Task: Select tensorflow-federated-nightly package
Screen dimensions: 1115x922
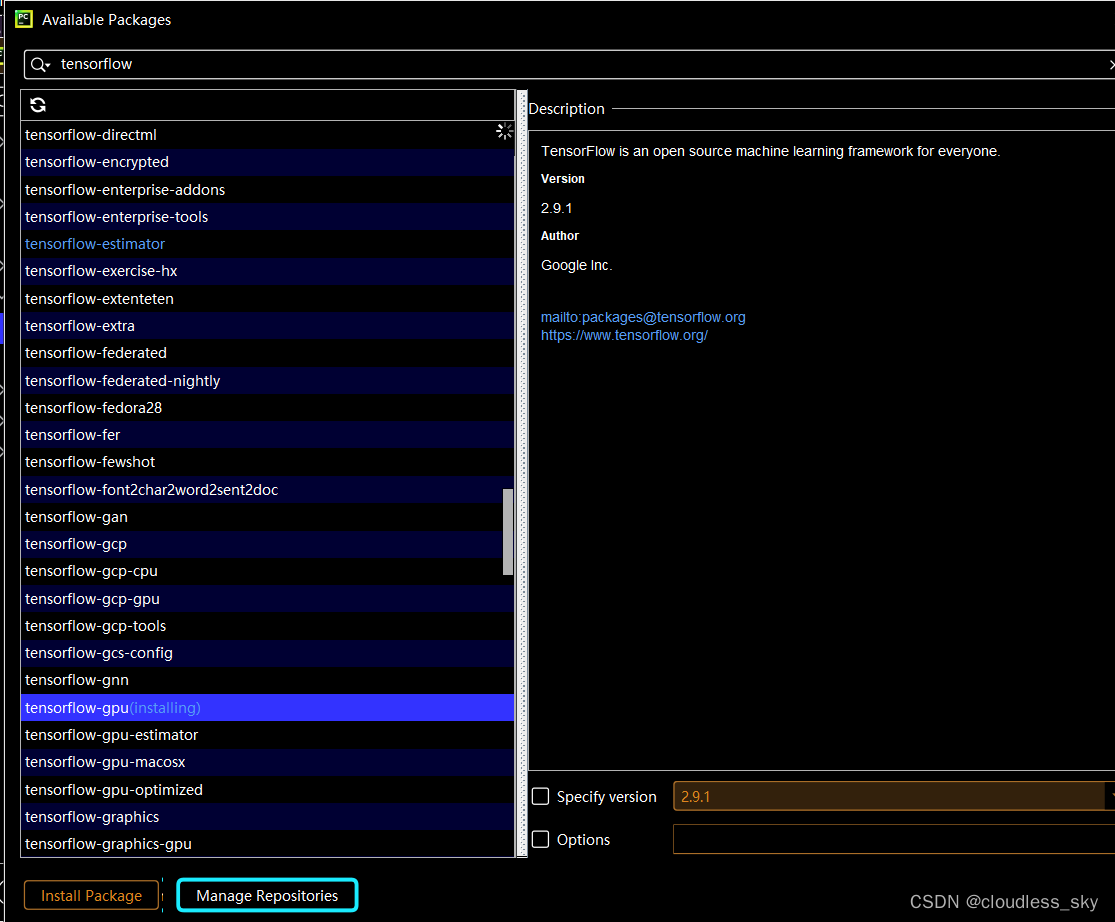Action: tap(267, 380)
